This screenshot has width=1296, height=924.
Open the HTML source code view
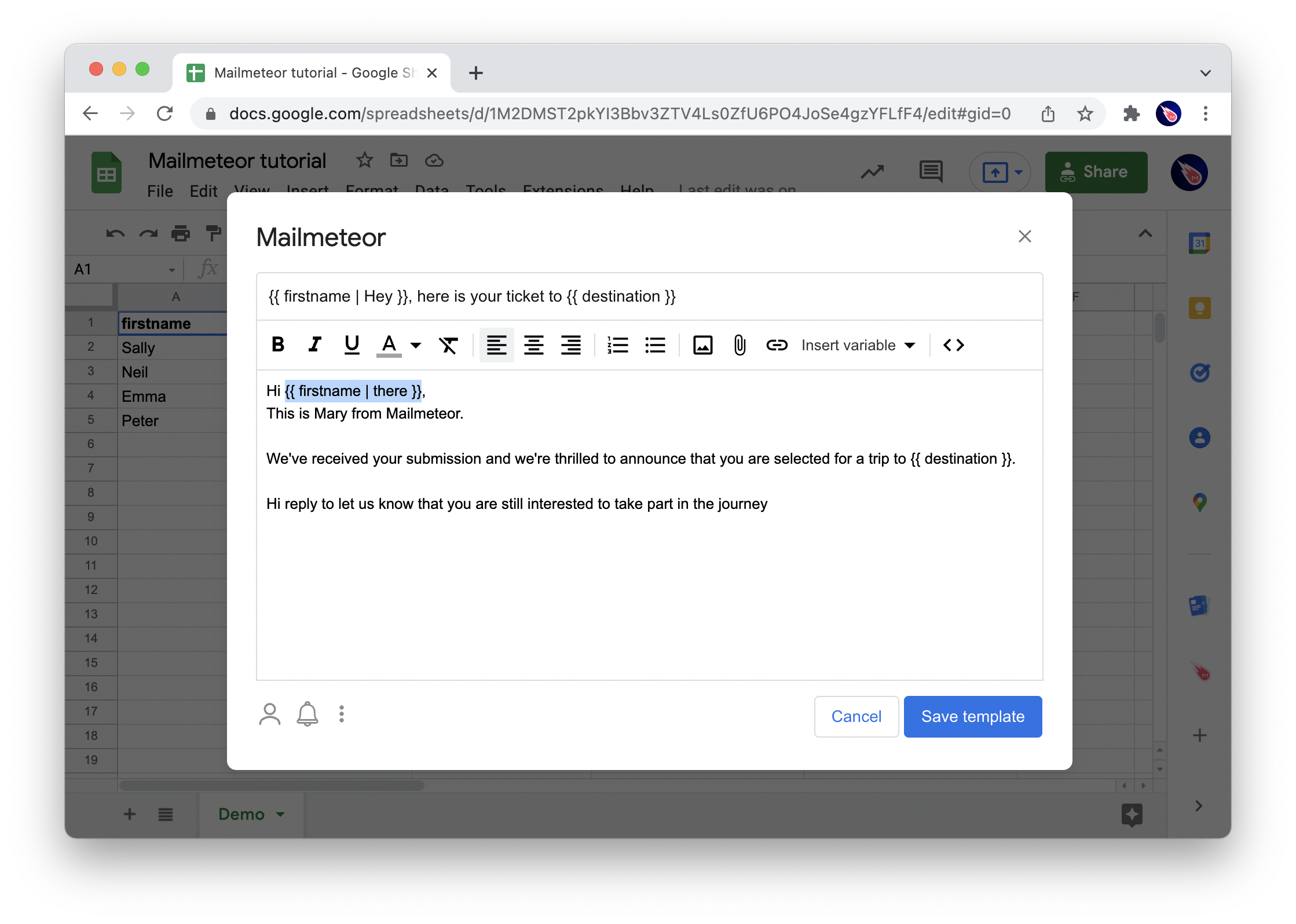(953, 345)
